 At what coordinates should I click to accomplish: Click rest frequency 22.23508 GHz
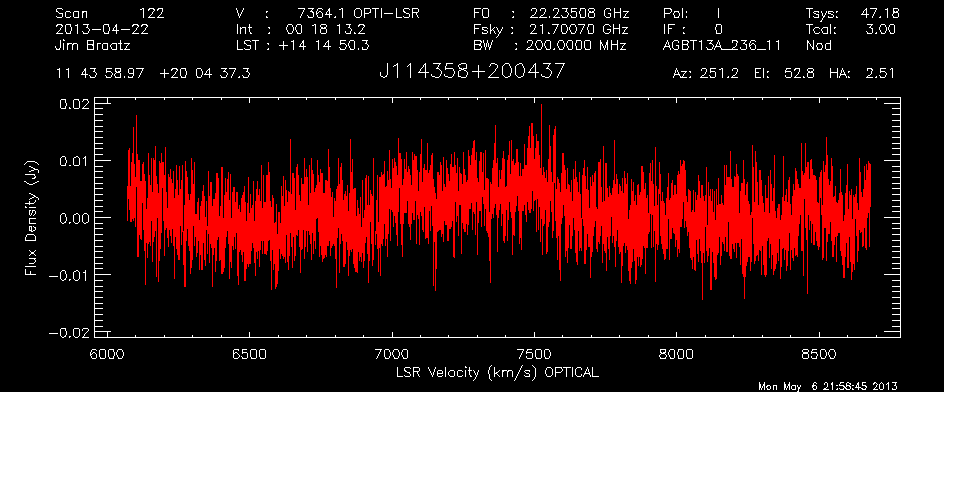580,13
